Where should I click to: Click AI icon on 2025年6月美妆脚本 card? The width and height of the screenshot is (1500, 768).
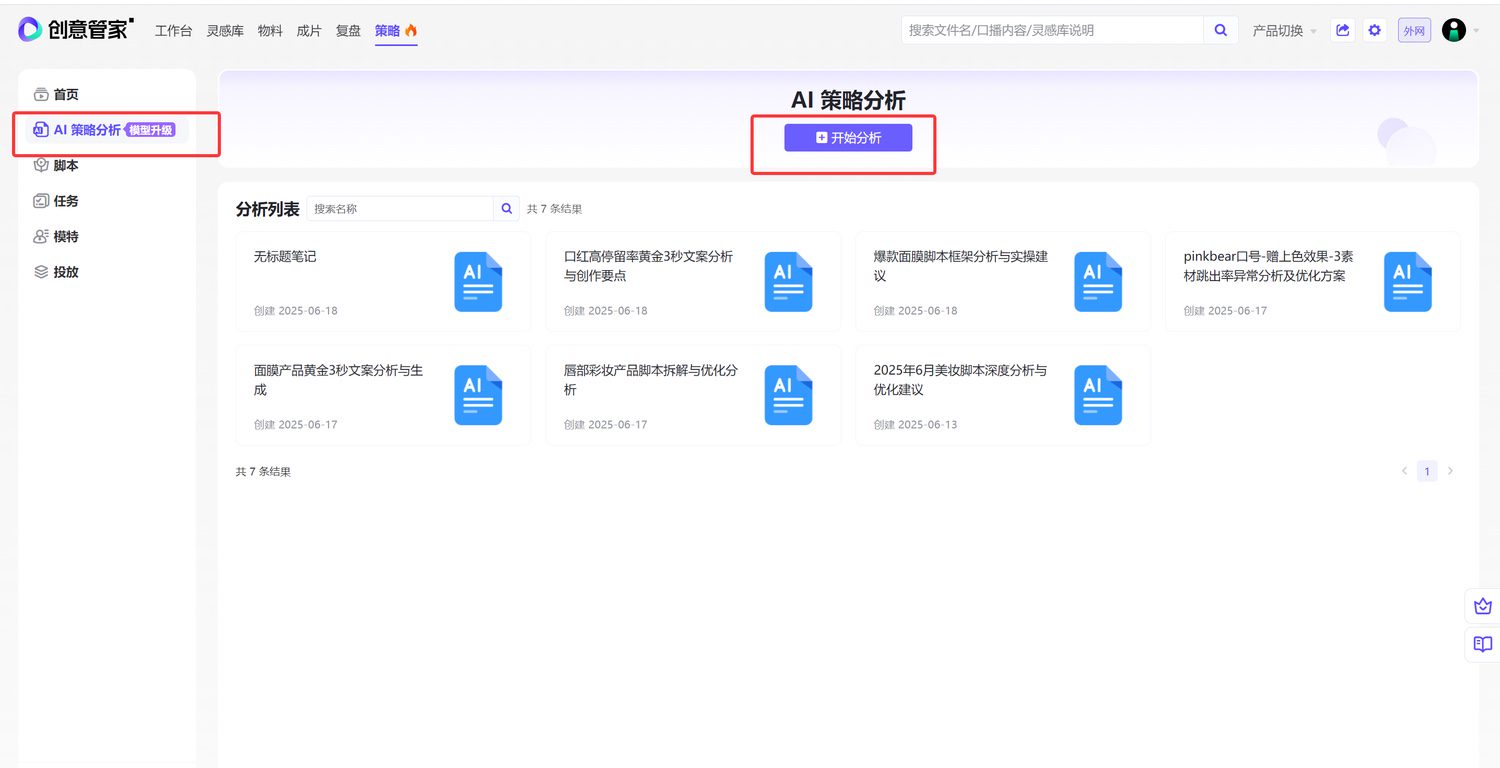pos(1099,395)
